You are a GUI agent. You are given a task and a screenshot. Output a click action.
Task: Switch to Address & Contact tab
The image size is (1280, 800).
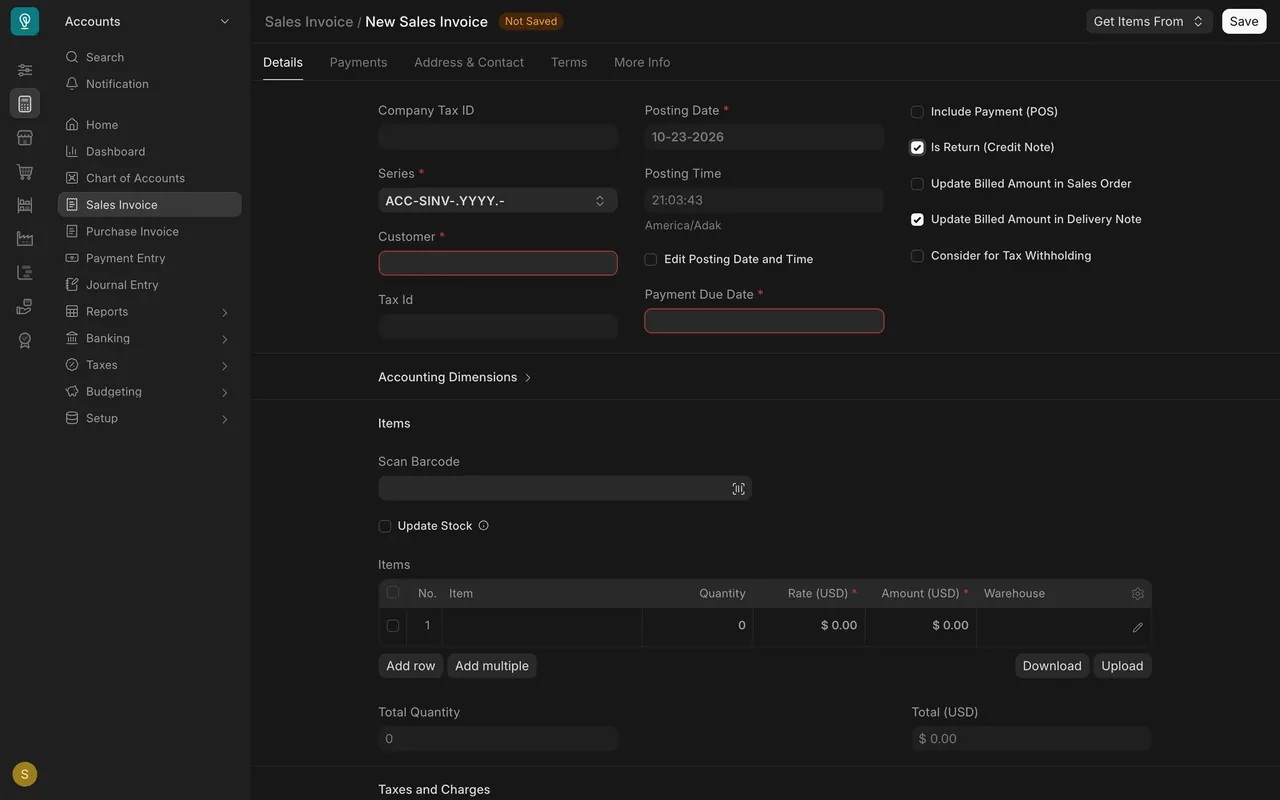[x=469, y=62]
